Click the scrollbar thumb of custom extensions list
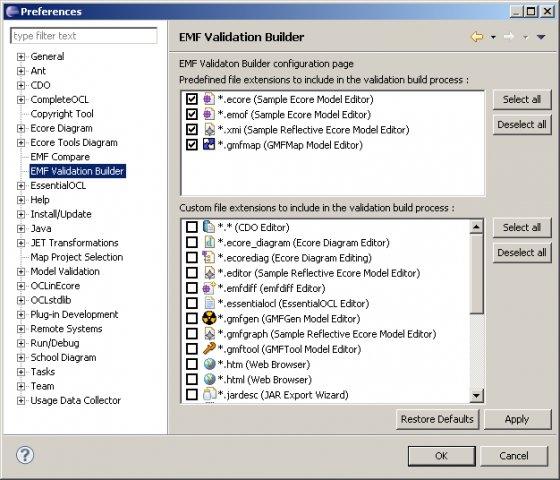The height and width of the screenshot is (480, 560). pyautogui.click(x=476, y=274)
